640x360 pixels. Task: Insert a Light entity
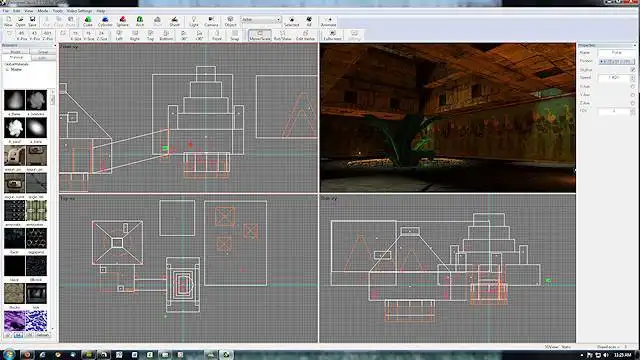194,21
